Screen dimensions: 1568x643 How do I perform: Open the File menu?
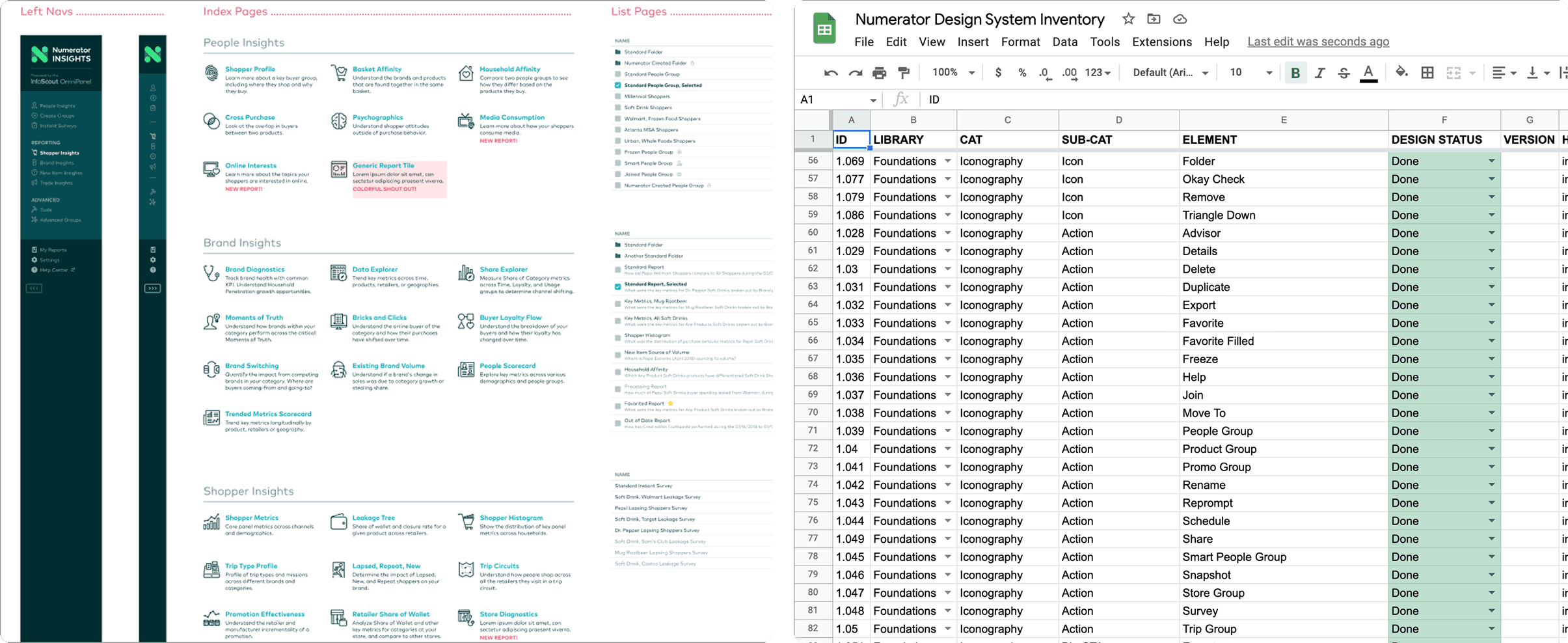[864, 42]
